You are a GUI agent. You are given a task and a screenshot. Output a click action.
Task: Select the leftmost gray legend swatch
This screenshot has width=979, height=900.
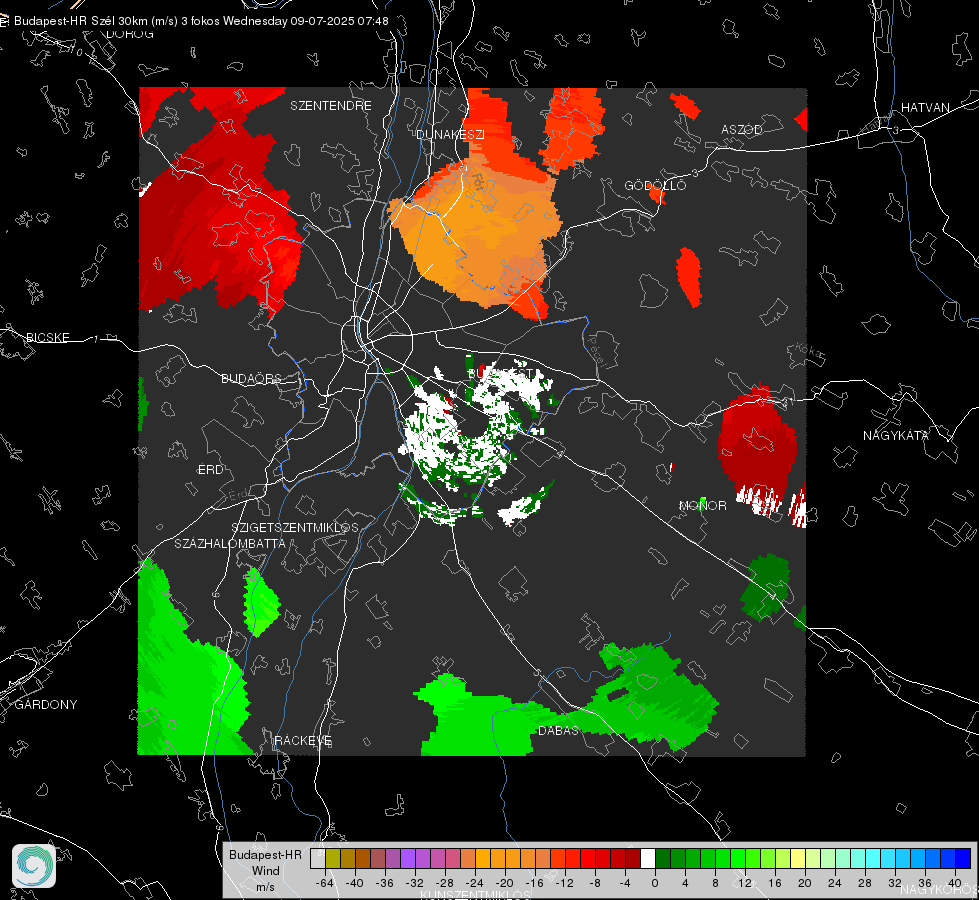click(x=318, y=858)
